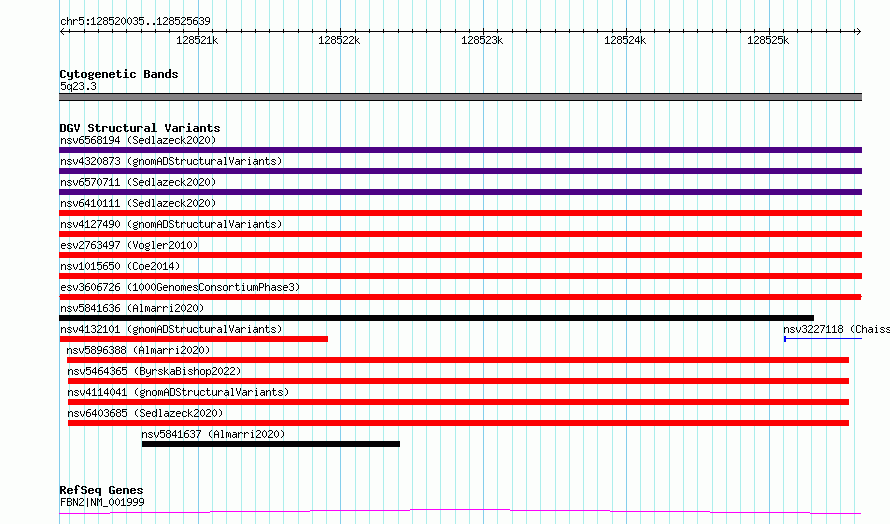Select variant label nsv4132101 (gnomADStructuralVariants)
The width and height of the screenshot is (890, 524).
[x=171, y=329]
